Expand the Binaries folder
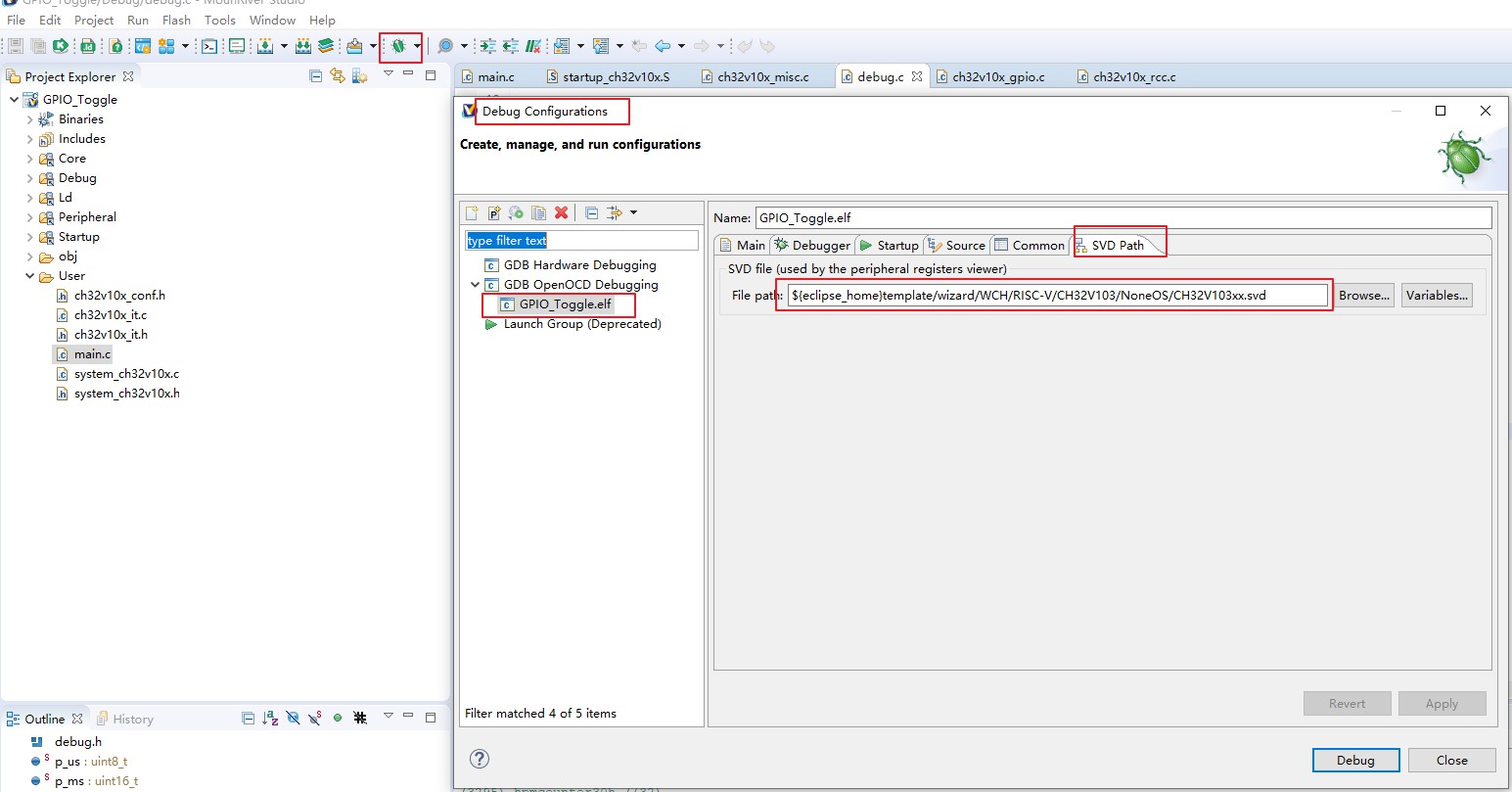The height and width of the screenshot is (792, 1512). [x=29, y=119]
